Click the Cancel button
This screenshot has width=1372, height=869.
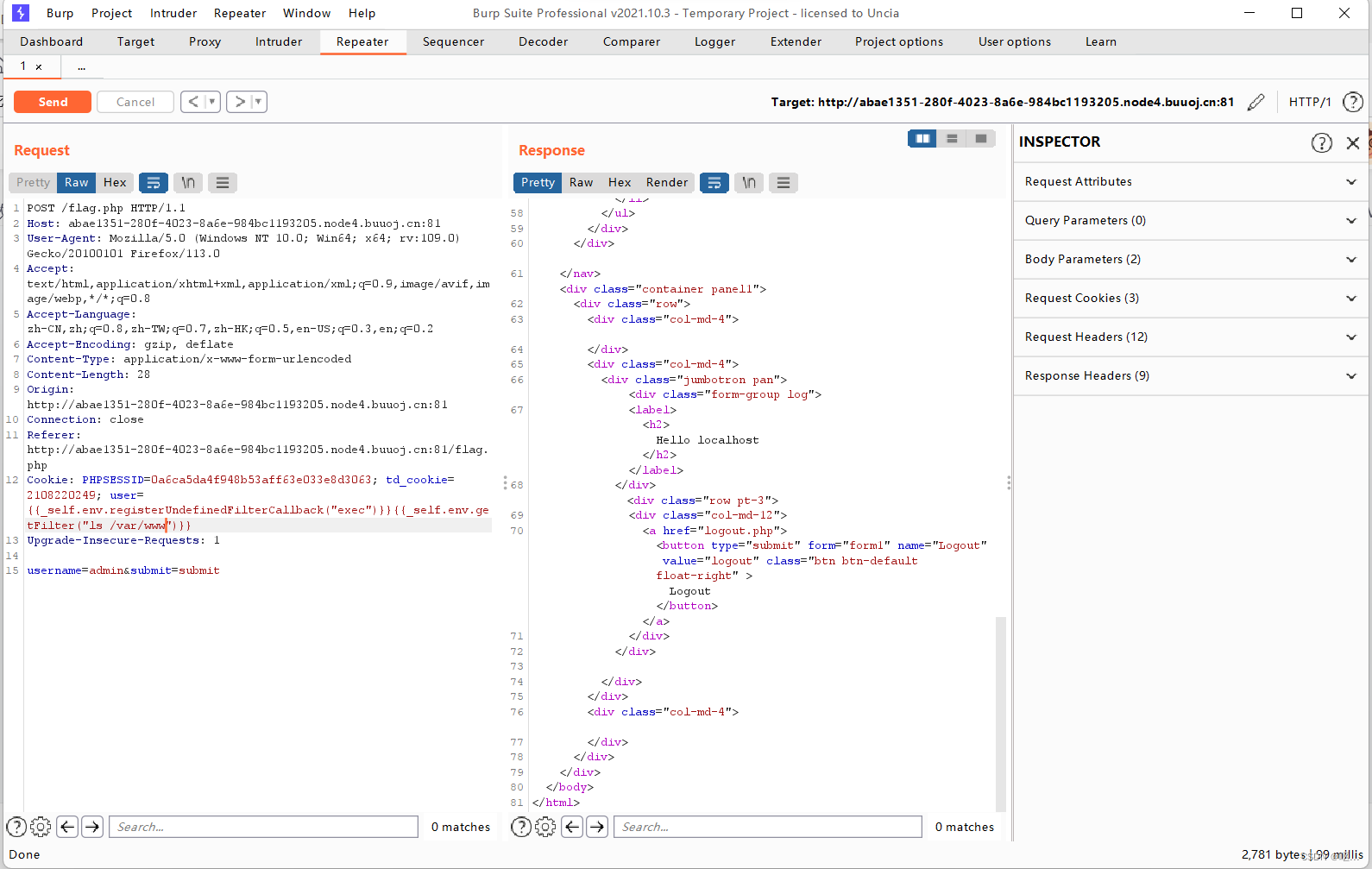click(x=135, y=102)
